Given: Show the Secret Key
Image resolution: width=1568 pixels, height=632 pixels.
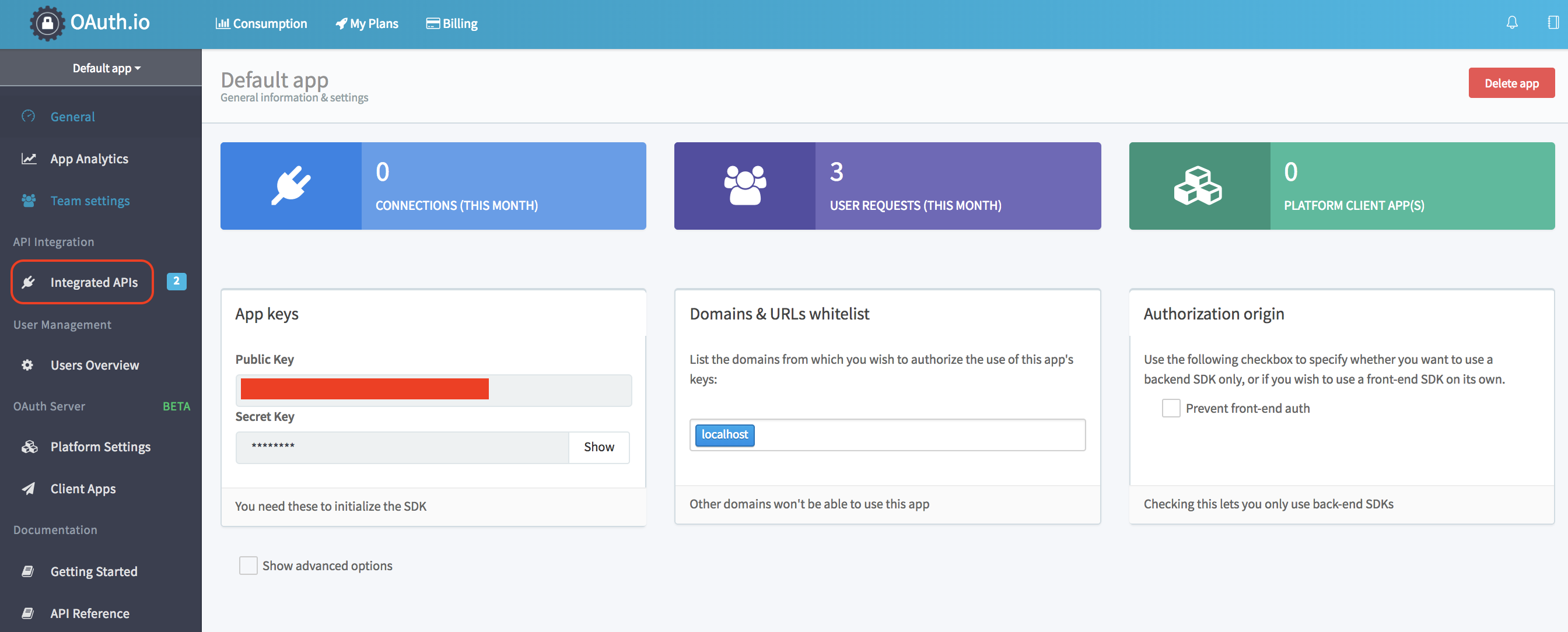Looking at the screenshot, I should 599,447.
